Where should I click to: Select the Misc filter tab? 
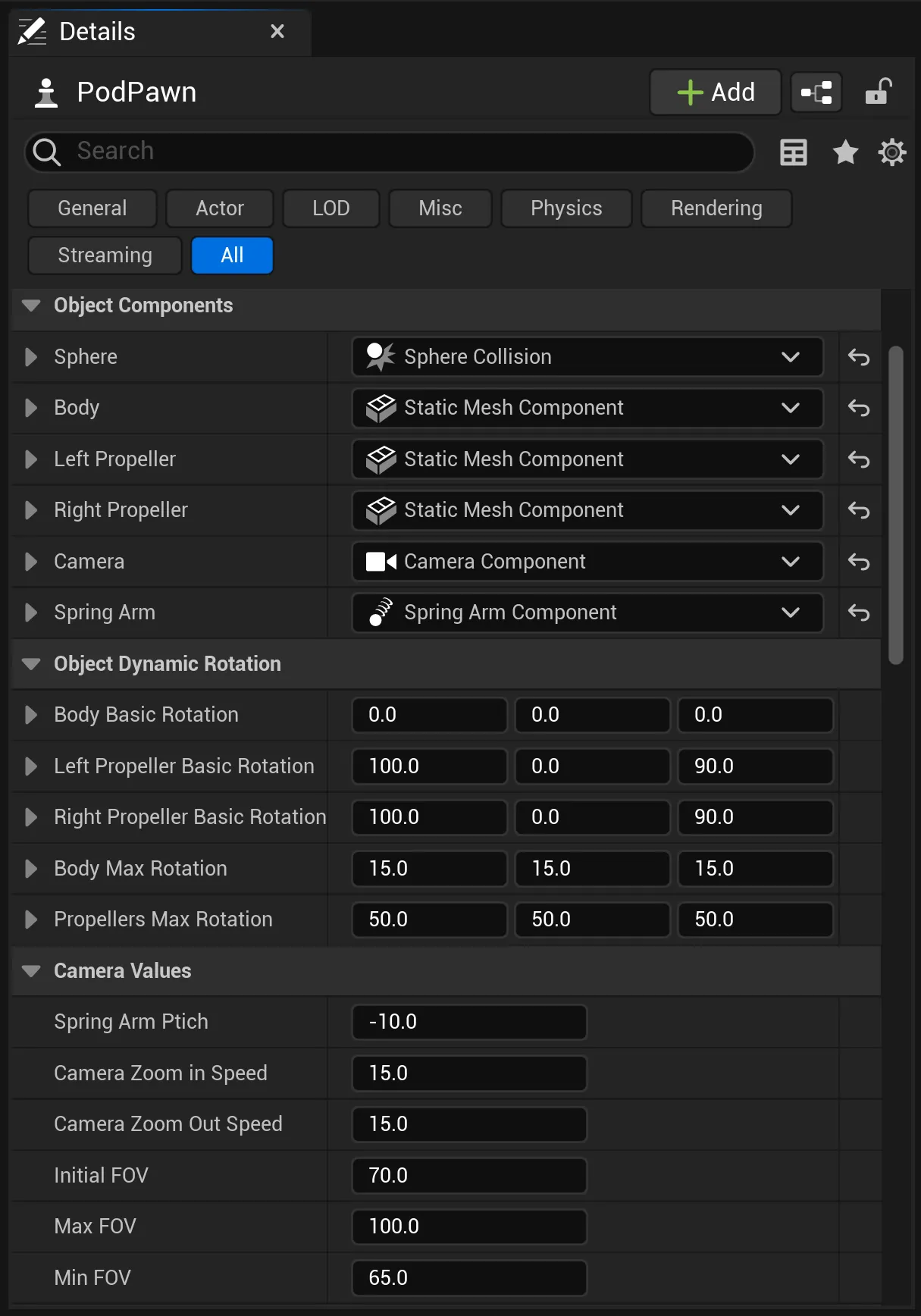click(x=440, y=208)
